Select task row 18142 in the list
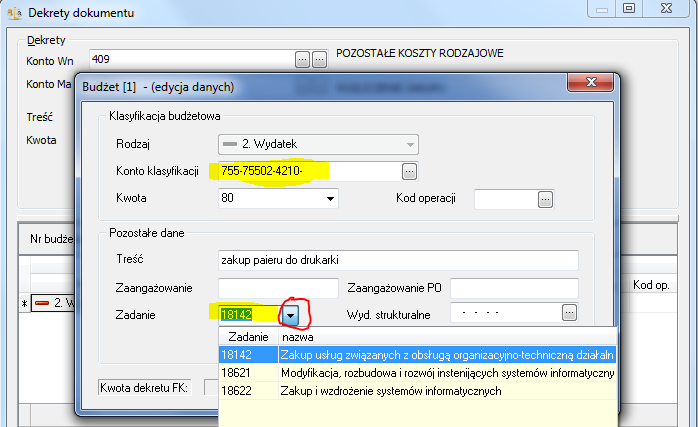 417,355
